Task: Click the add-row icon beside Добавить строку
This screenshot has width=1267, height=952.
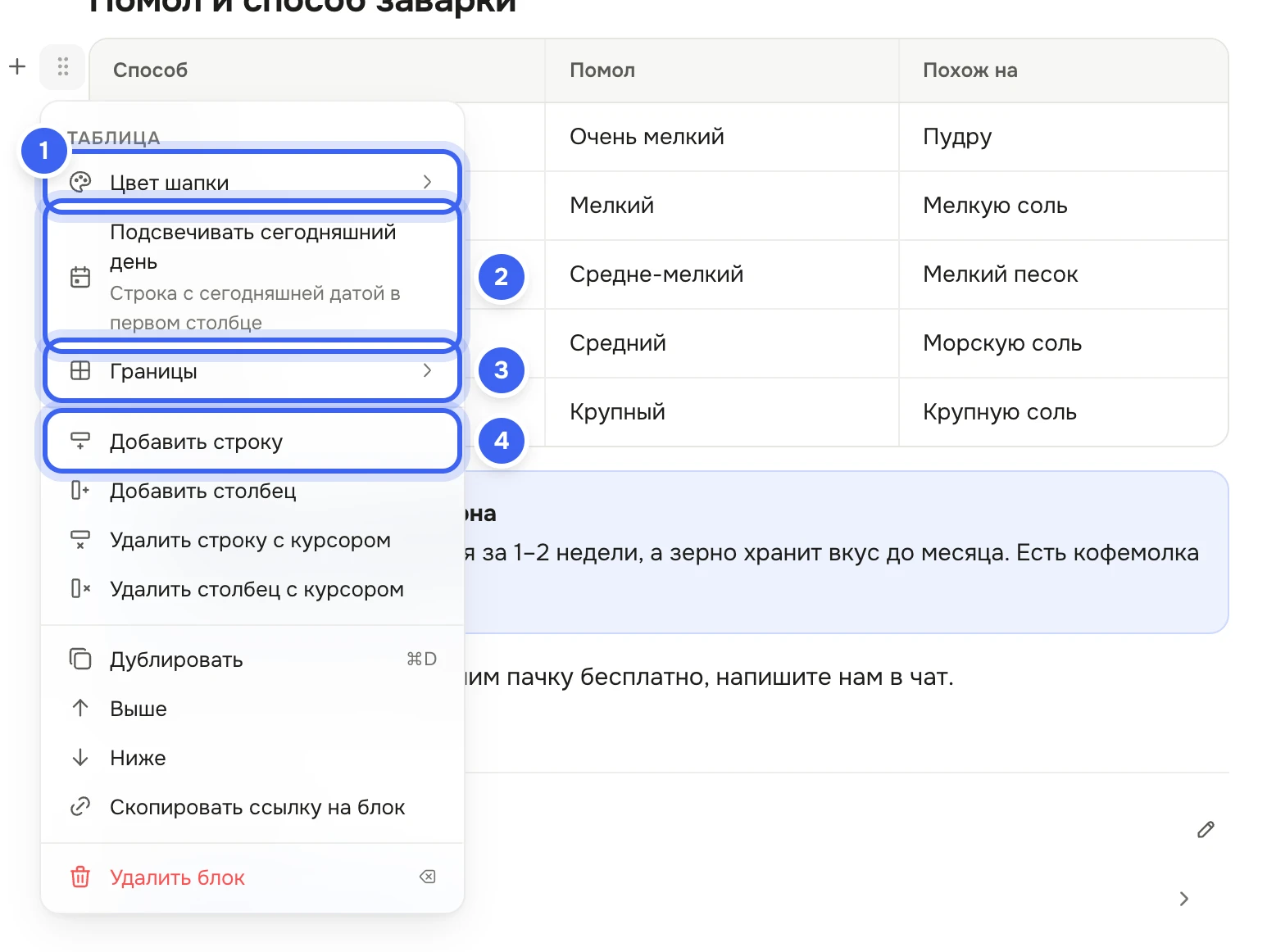Action: pyautogui.click(x=80, y=442)
